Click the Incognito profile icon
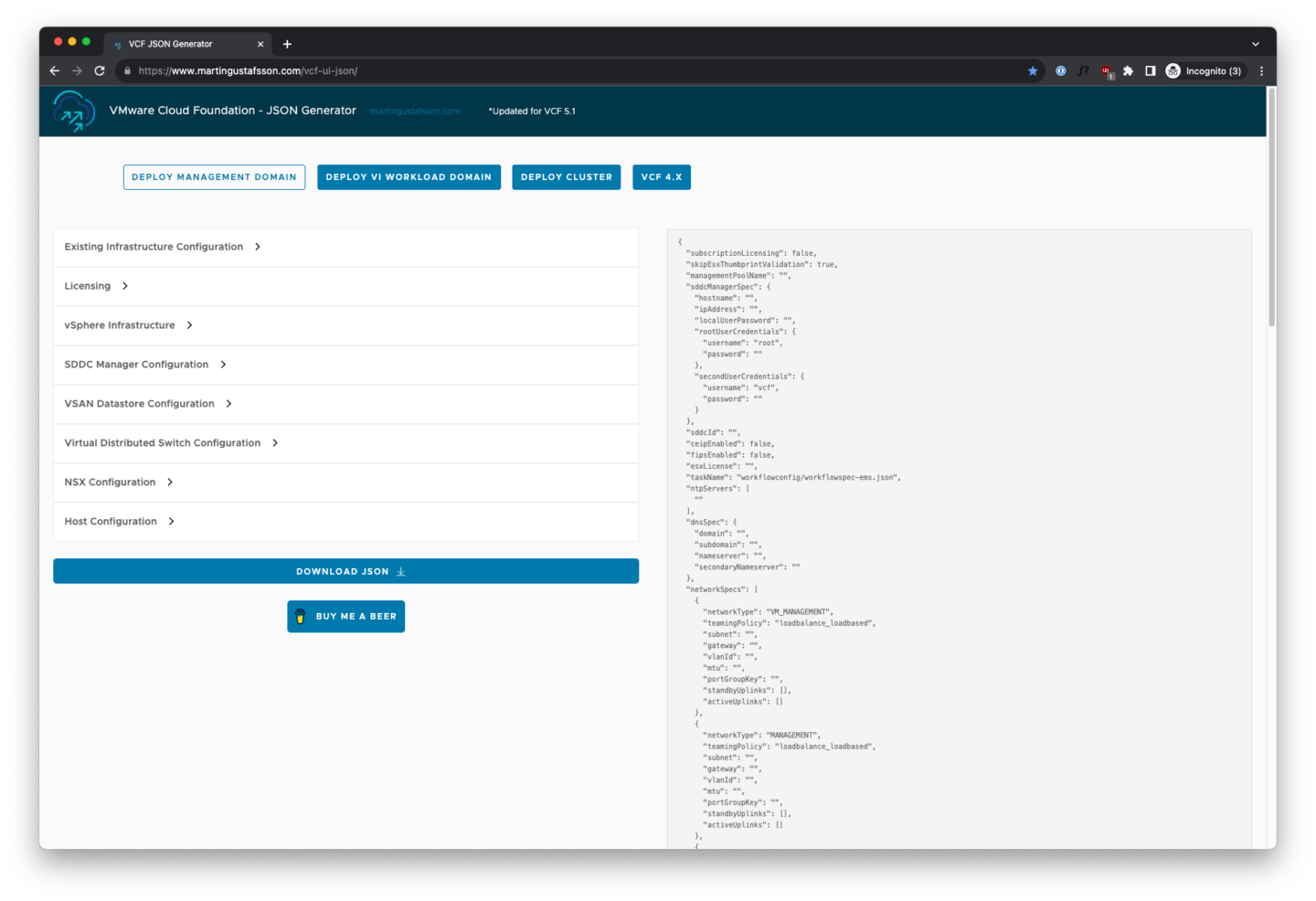This screenshot has width=1316, height=901. coord(1173,70)
